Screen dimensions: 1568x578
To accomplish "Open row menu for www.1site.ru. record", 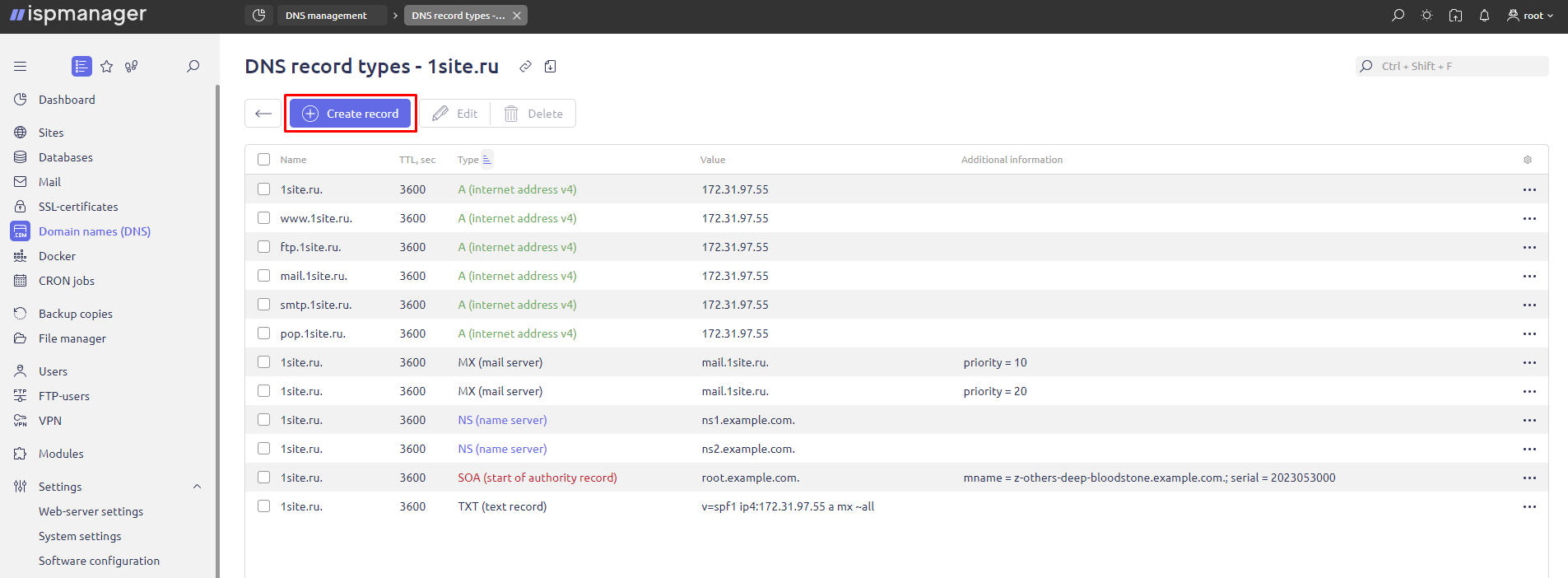I will click(1529, 218).
